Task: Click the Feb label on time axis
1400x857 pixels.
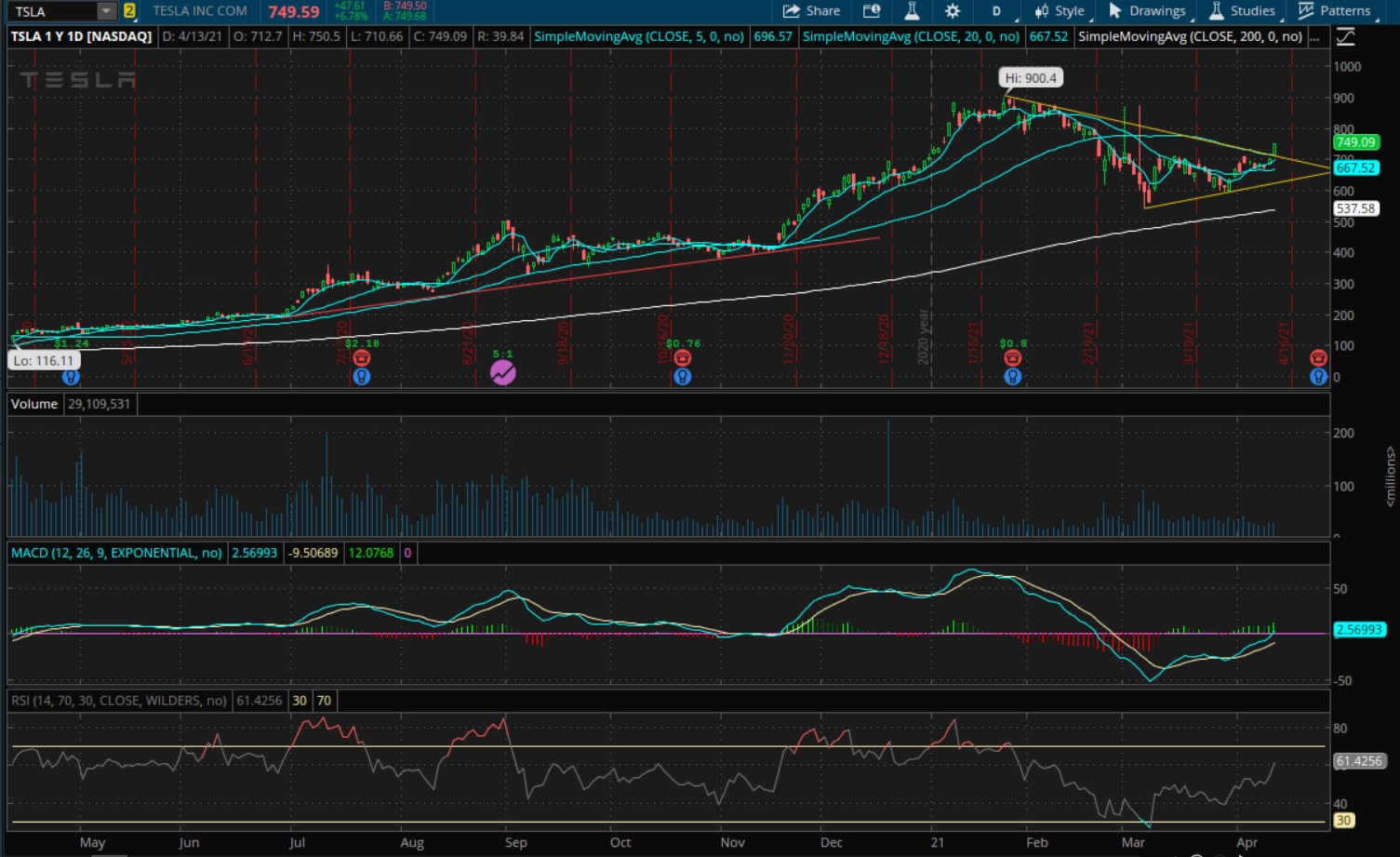Action: [x=1036, y=842]
